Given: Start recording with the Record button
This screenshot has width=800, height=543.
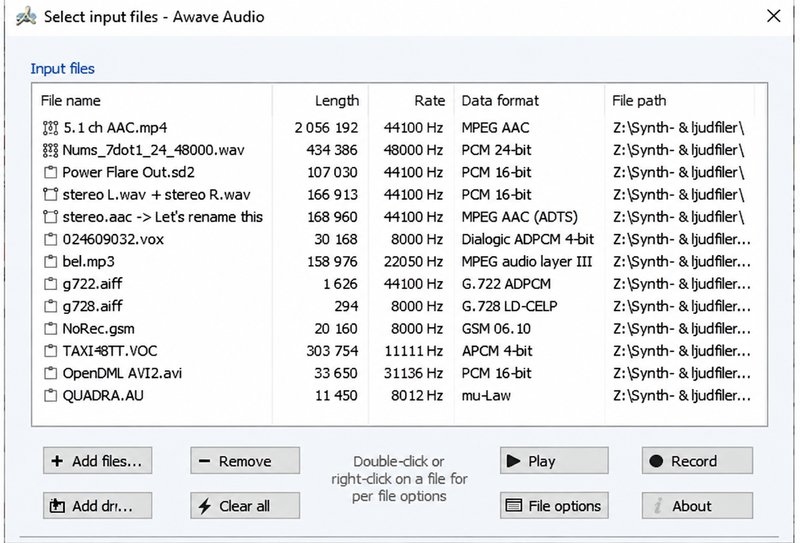Looking at the screenshot, I should [x=697, y=461].
